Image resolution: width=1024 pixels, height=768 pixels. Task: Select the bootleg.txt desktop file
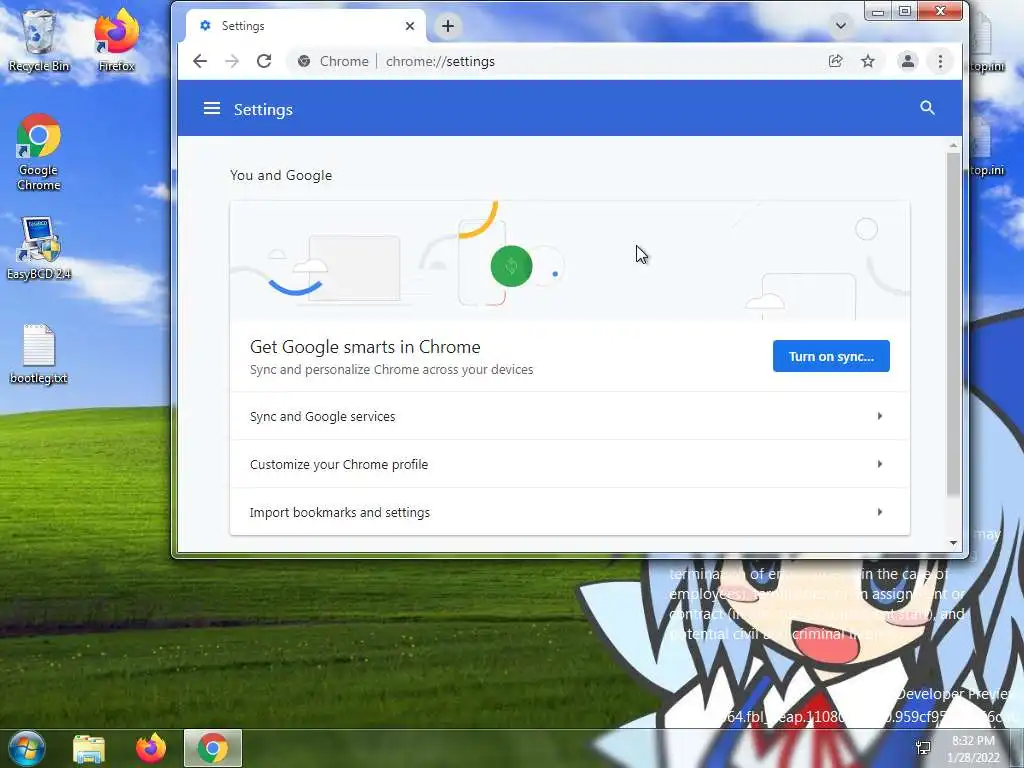click(39, 354)
